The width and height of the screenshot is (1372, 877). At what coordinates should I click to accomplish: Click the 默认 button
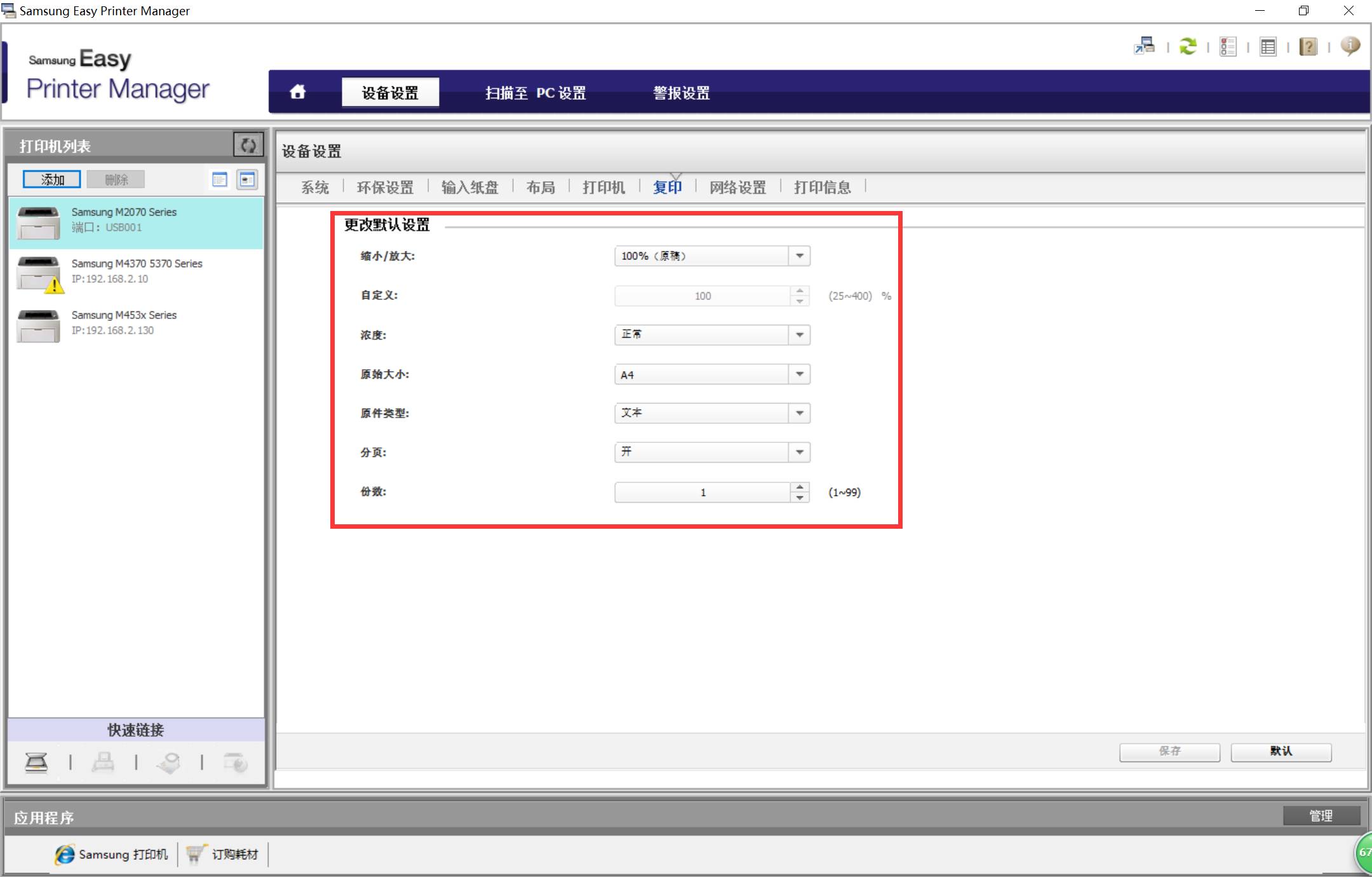pyautogui.click(x=1281, y=751)
